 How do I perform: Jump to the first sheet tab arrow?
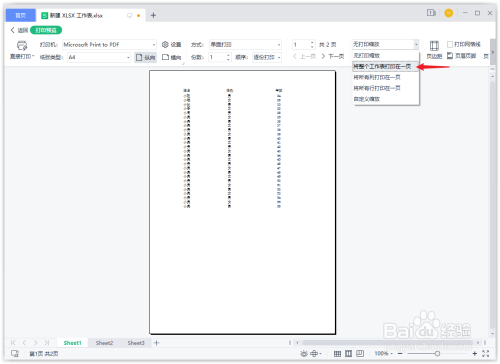point(13,343)
